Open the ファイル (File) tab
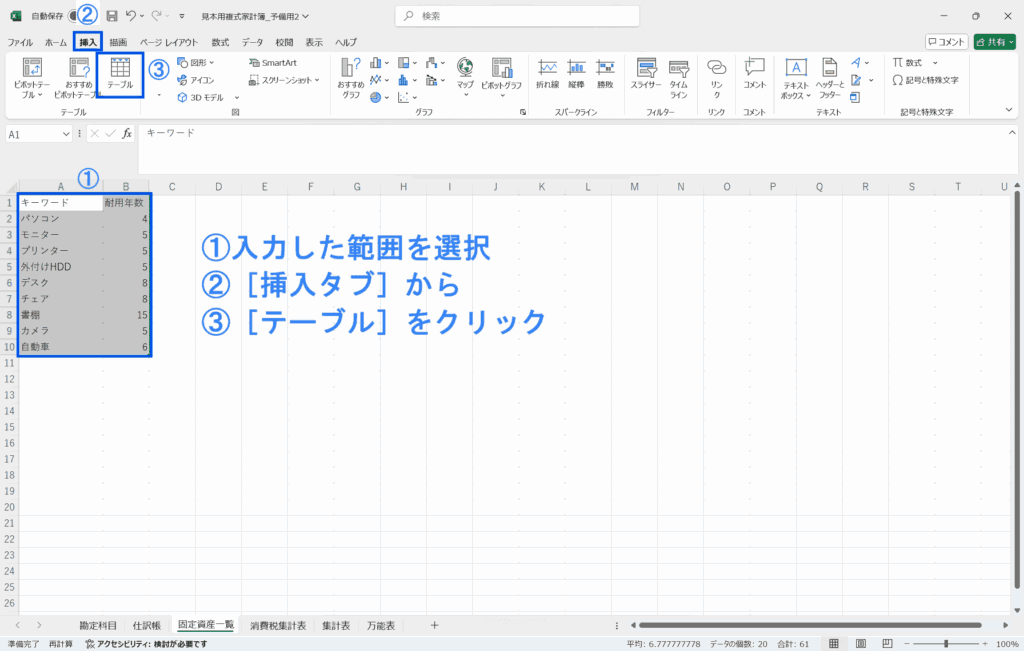Viewport: 1024px width, 651px height. click(x=20, y=42)
